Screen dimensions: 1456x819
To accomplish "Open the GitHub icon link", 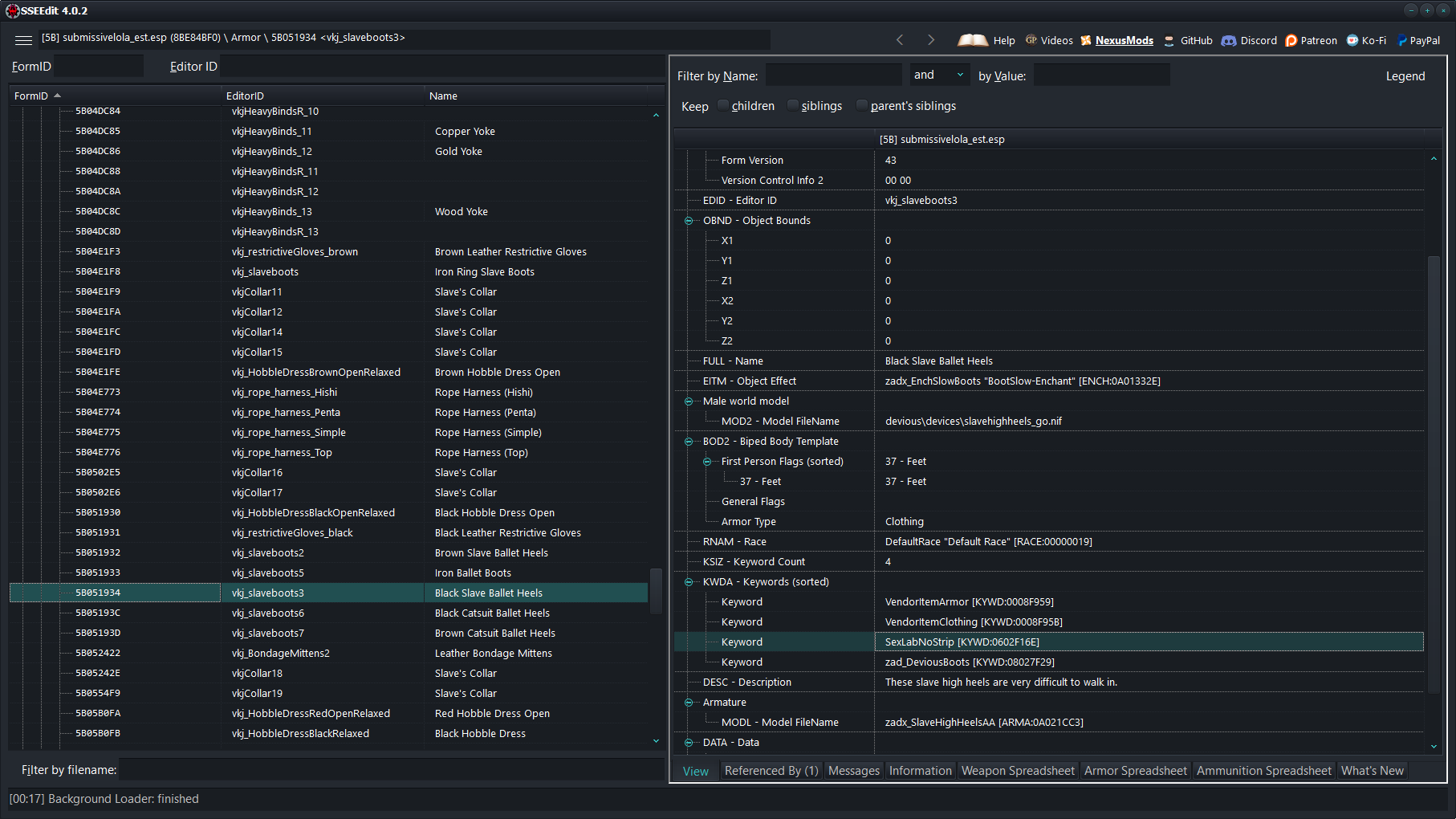I will coord(1169,40).
